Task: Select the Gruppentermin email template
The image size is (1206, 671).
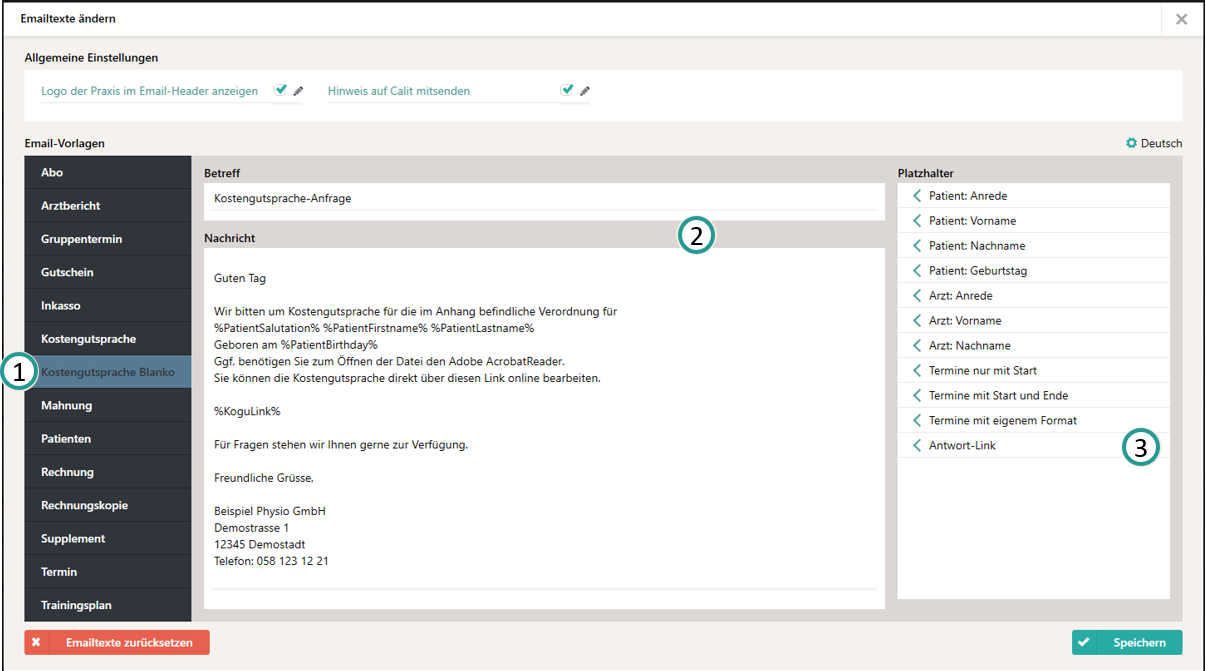Action: (x=108, y=239)
